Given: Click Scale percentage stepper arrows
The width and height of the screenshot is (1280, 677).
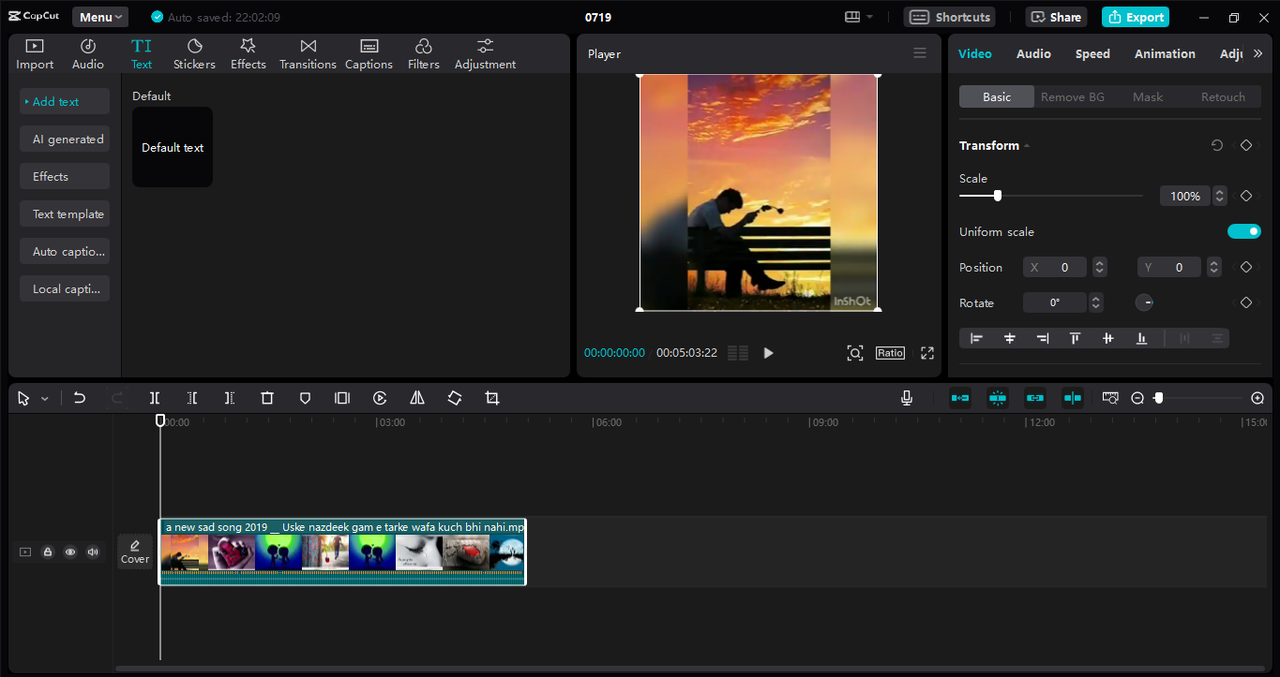Looking at the screenshot, I should click(x=1219, y=196).
